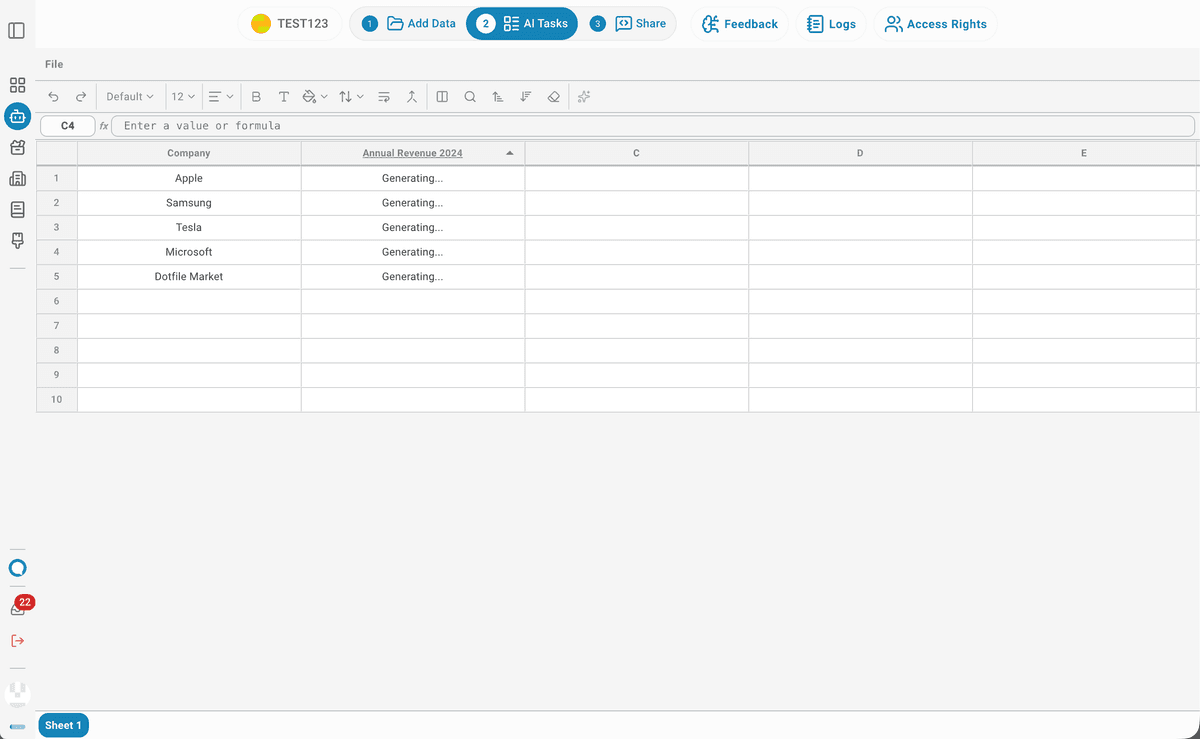This screenshot has height=739, width=1200.
Task: Select row header 1
Action: pyautogui.click(x=57, y=178)
